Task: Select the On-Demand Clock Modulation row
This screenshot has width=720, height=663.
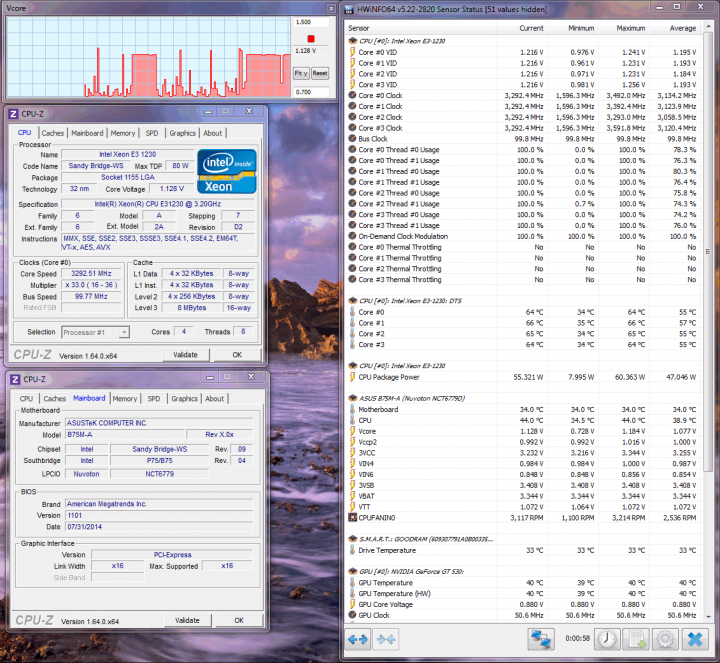Action: 523,236
